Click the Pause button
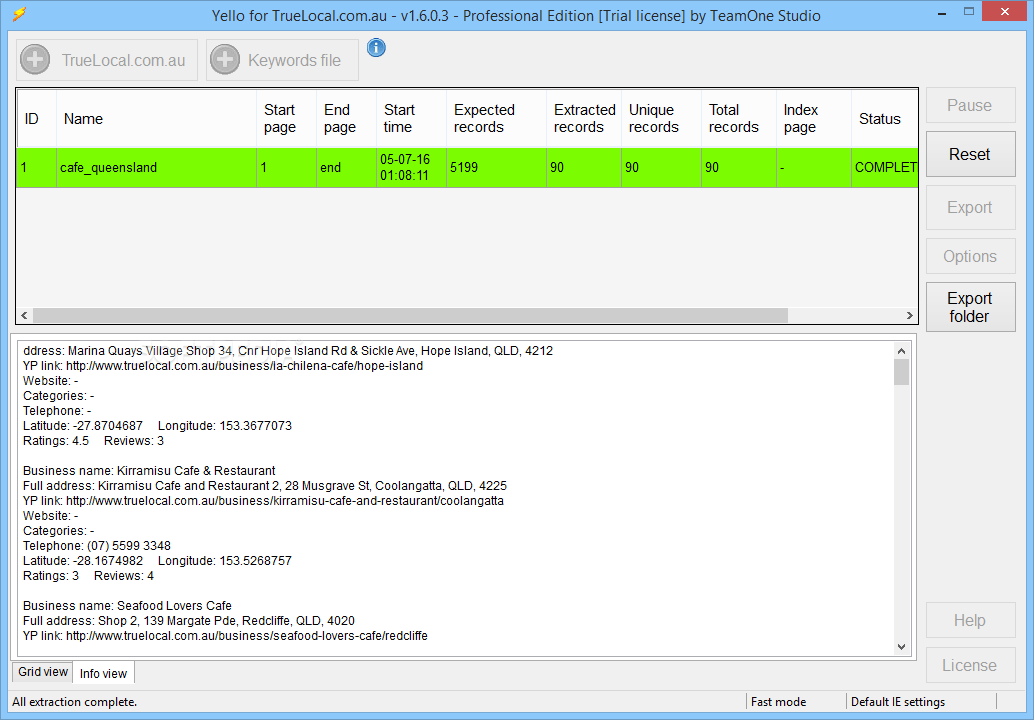 pyautogui.click(x=970, y=105)
